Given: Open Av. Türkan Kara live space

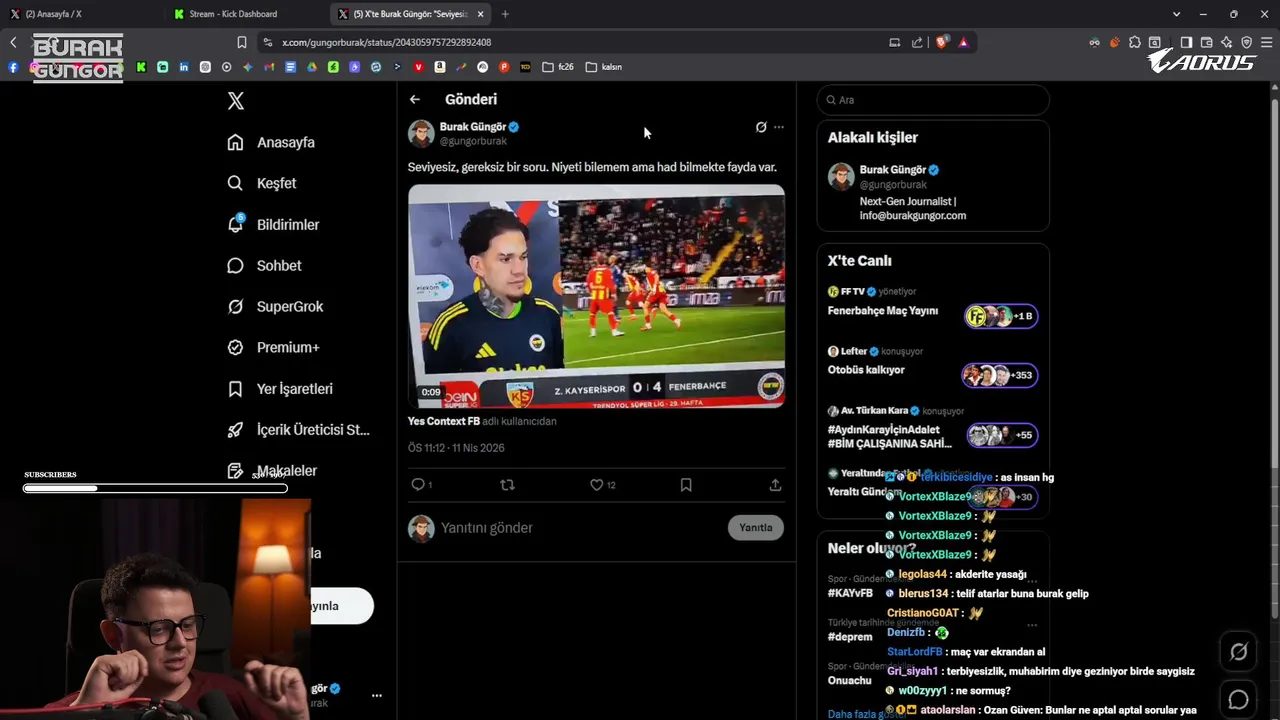Looking at the screenshot, I should pyautogui.click(x=933, y=427).
